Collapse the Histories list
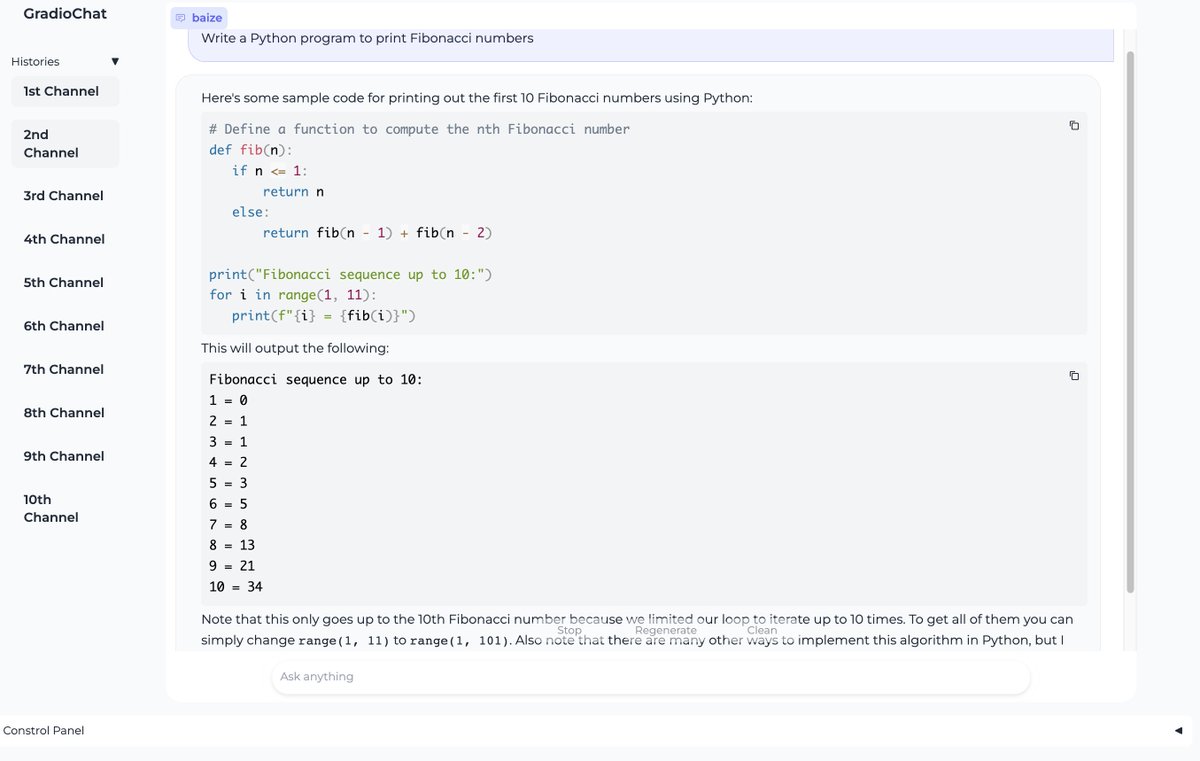Screen dimensions: 1200x761 115,62
